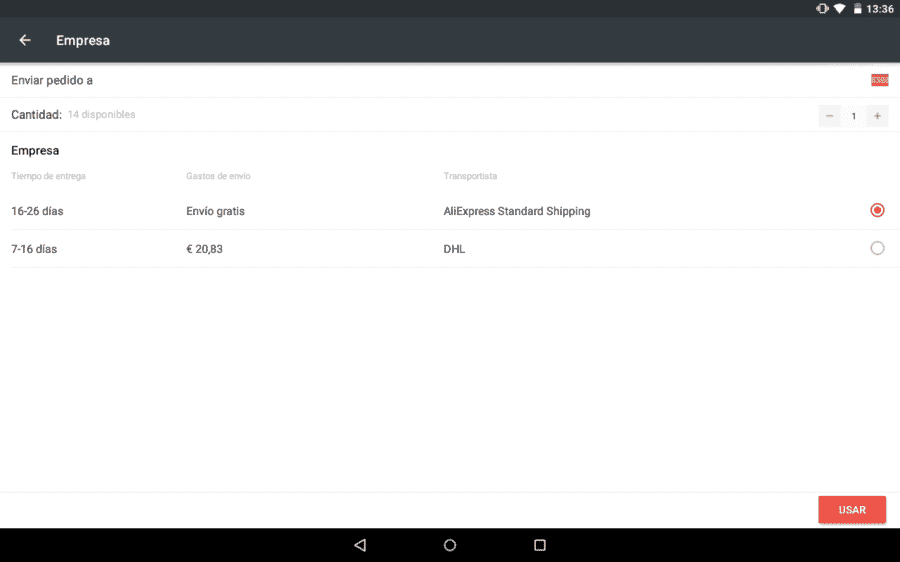Select the DHL shipping radio button

pyautogui.click(x=877, y=248)
